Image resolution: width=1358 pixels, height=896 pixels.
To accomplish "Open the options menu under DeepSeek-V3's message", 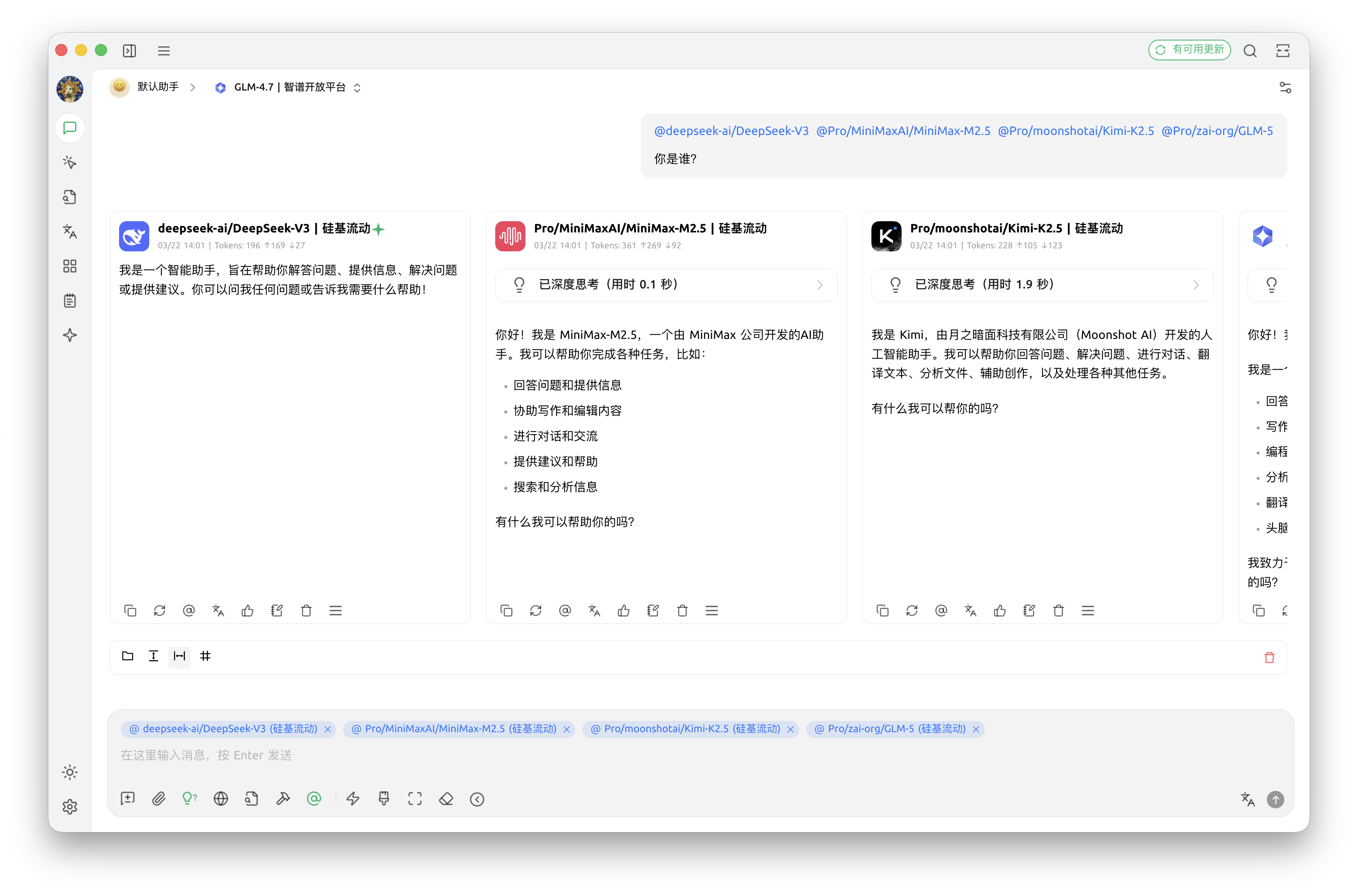I will click(x=336, y=610).
